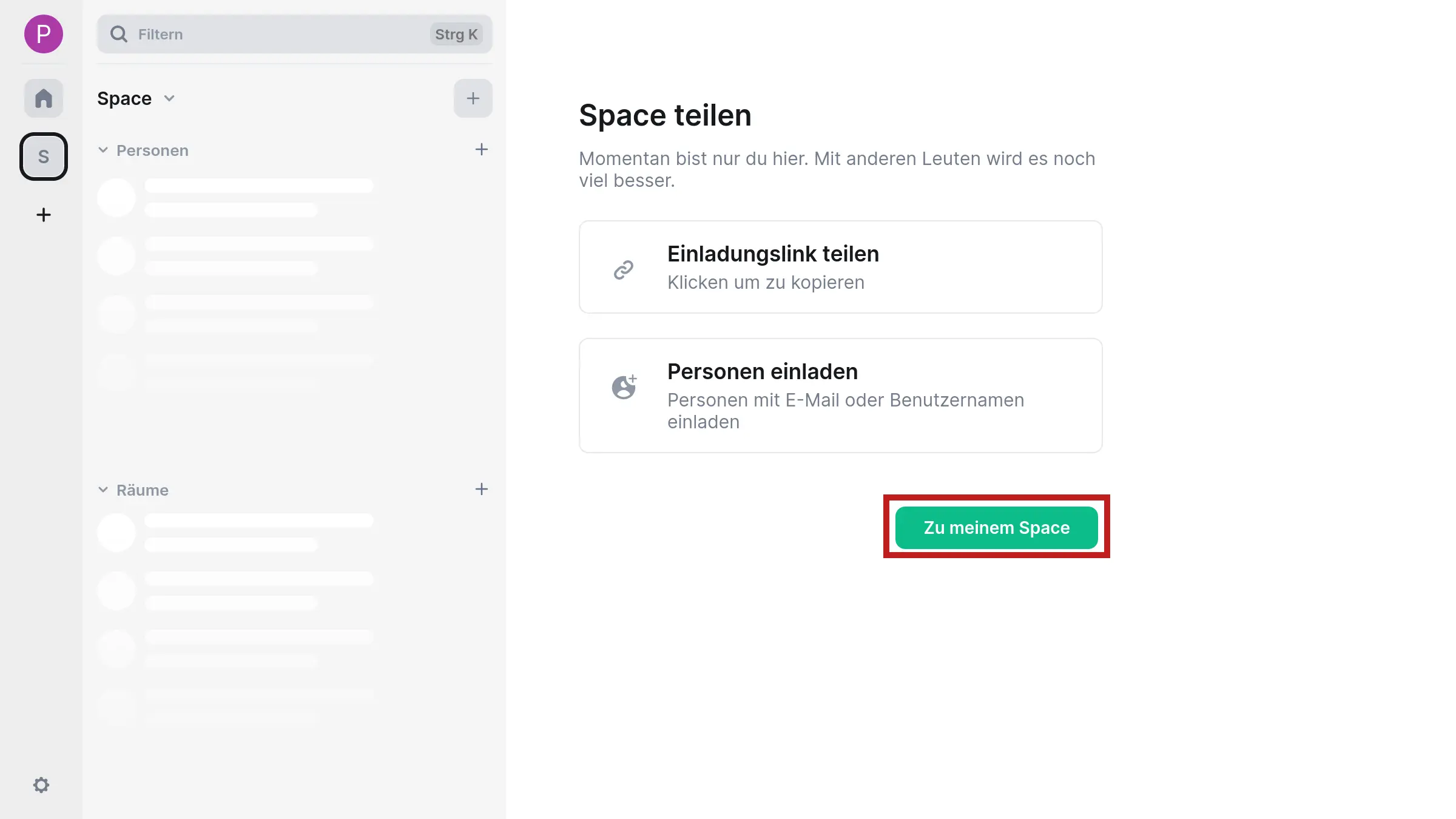
Task: Open your profile avatar menu
Action: pos(43,35)
